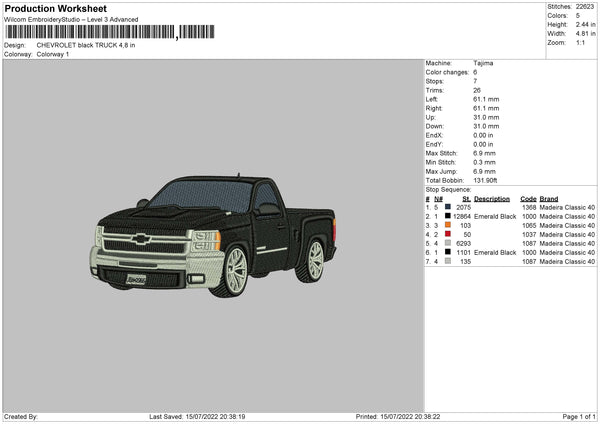
Task: Click the Min Stitch value 0.3 mm
Action: point(484,163)
